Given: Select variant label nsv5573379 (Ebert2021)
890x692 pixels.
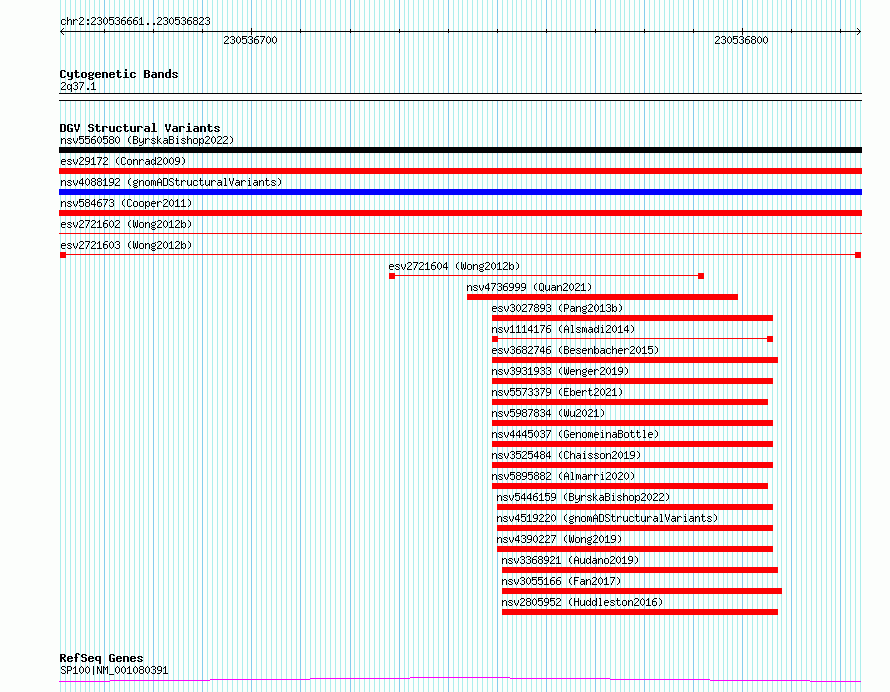Looking at the screenshot, I should [x=557, y=392].
